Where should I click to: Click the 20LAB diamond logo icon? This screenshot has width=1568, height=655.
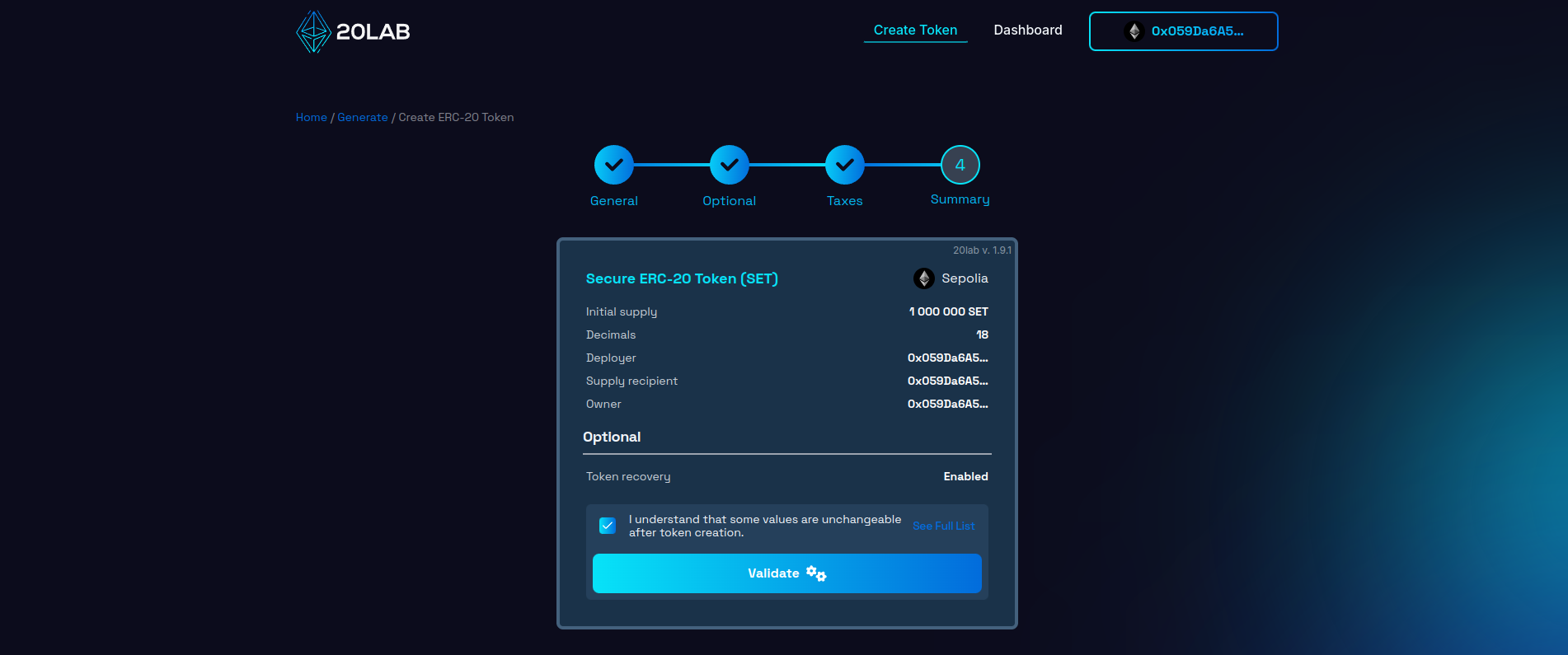click(313, 31)
